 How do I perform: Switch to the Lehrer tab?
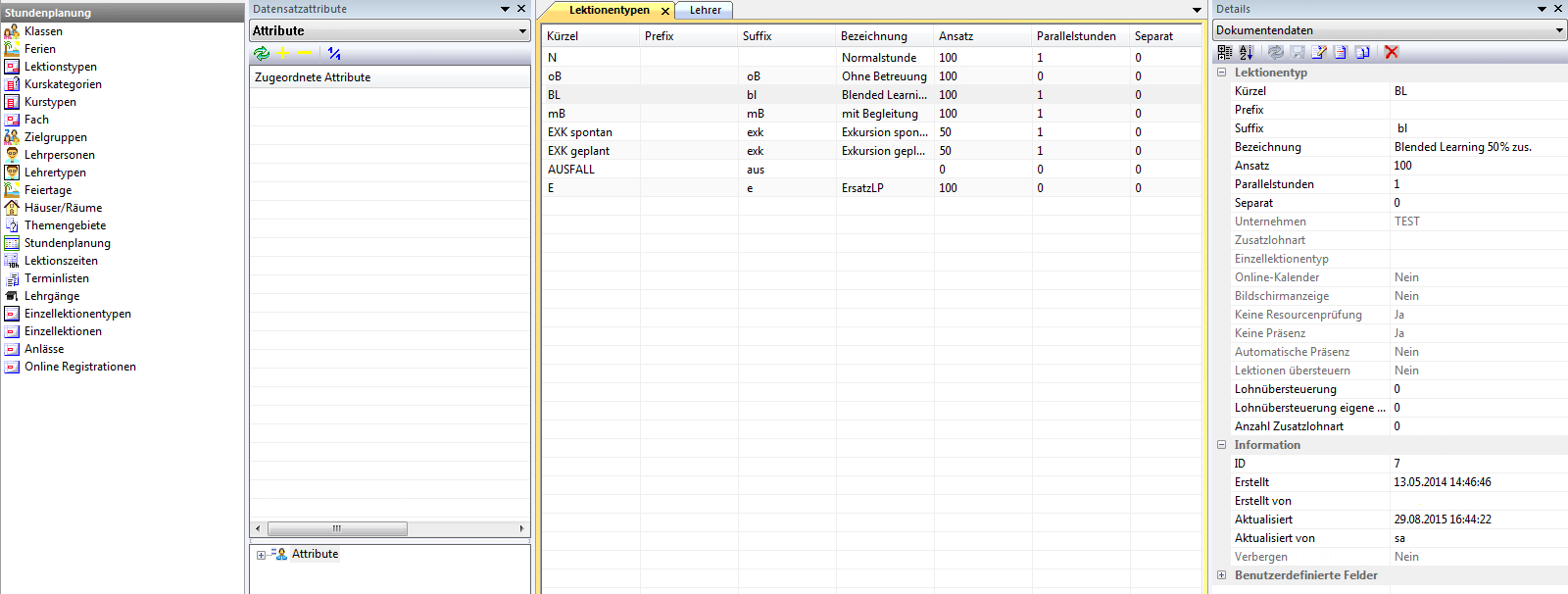coord(705,10)
